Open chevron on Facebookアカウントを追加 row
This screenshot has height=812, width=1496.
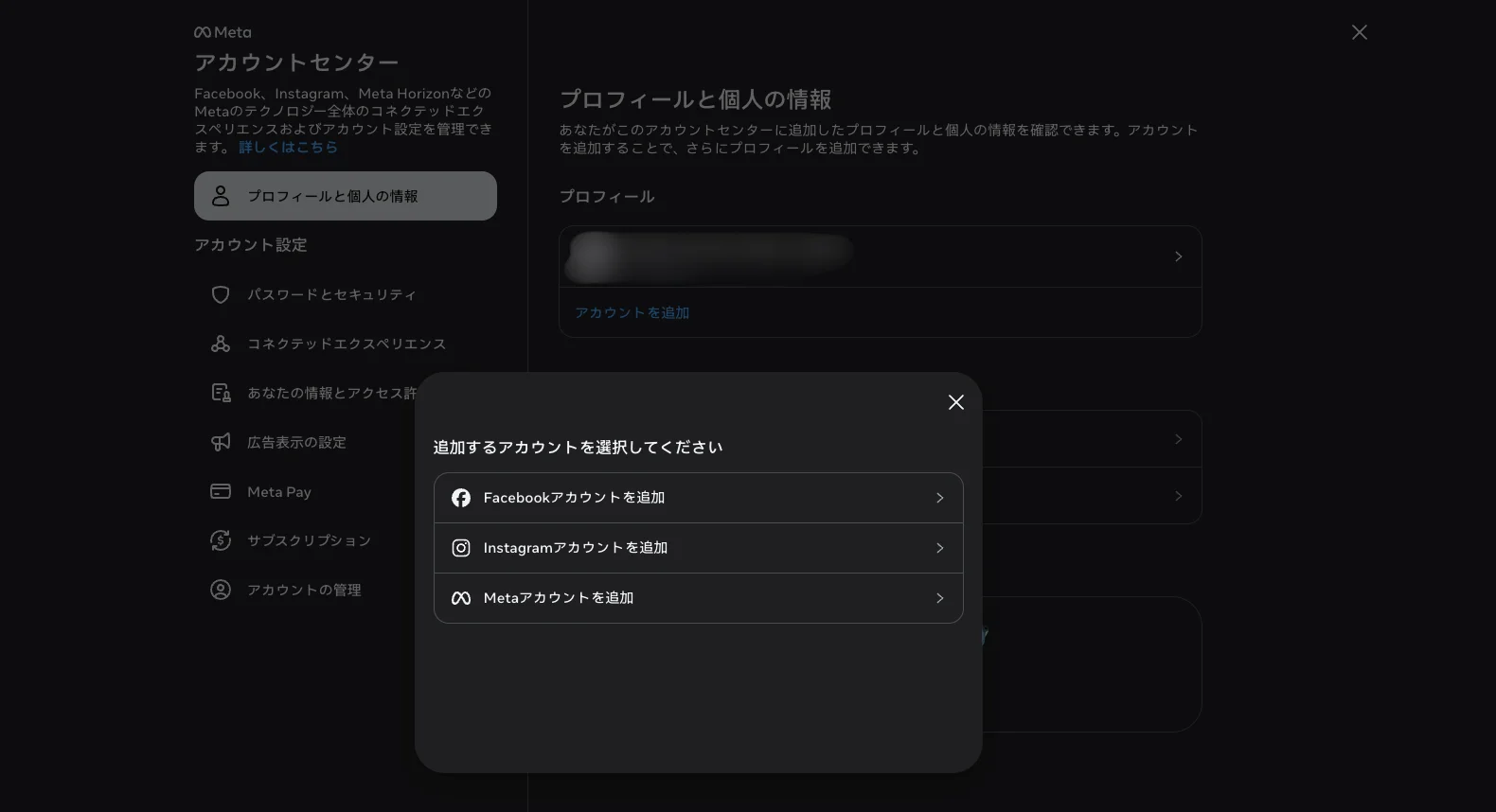(939, 498)
